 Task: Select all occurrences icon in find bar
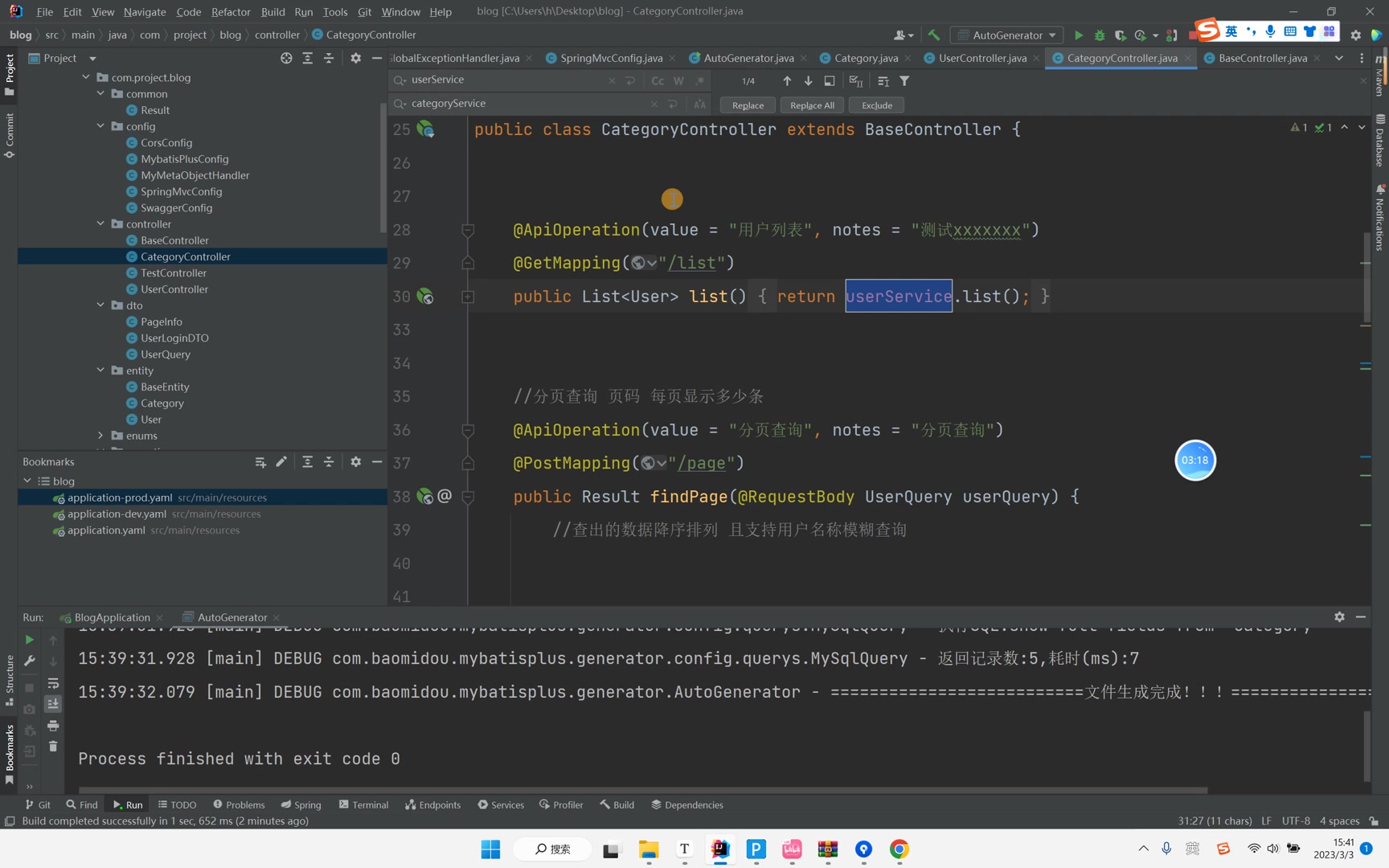click(x=856, y=81)
